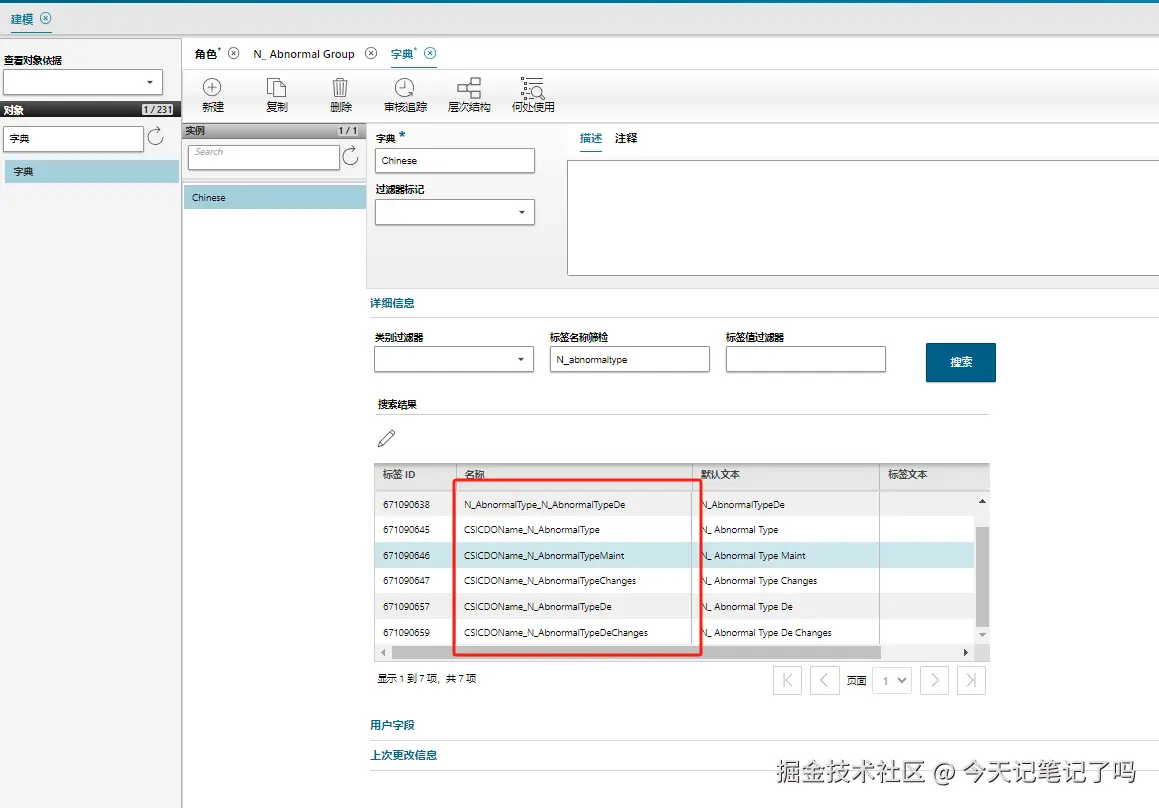The image size is (1159, 808).
Task: Click the 字典 name field with Chinese
Action: coord(455,160)
